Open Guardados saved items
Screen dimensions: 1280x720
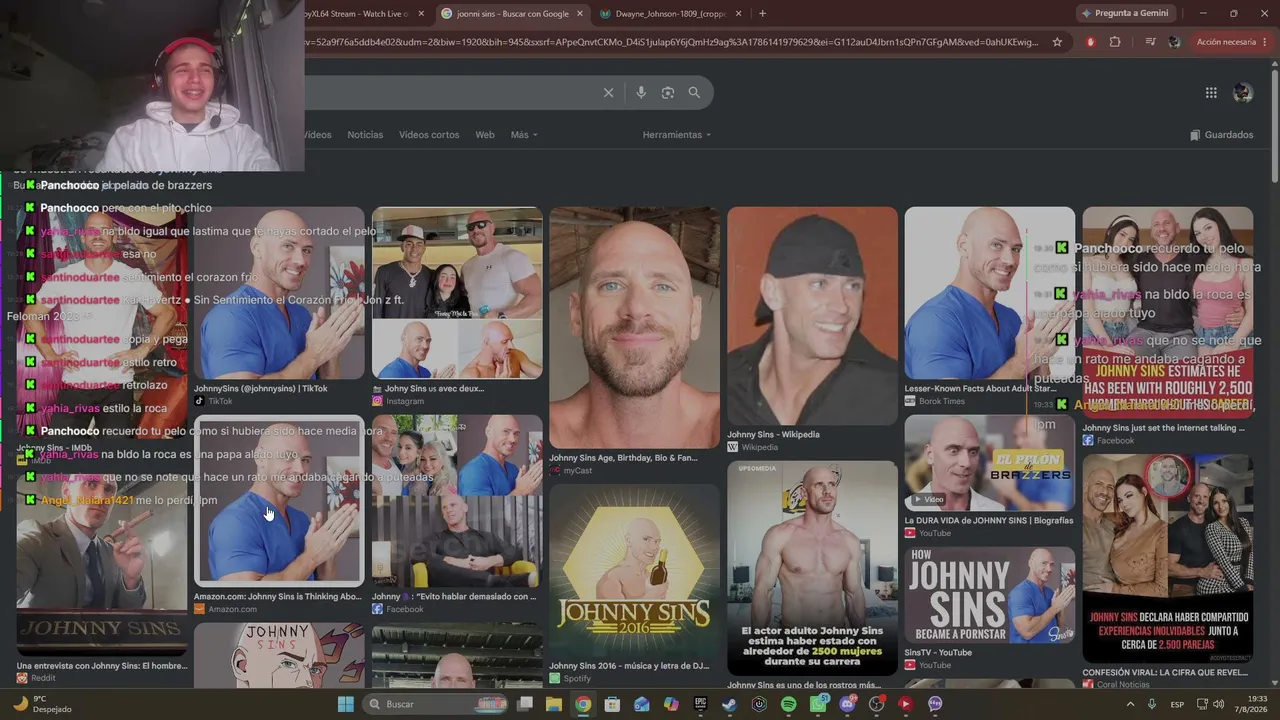click(x=1221, y=135)
